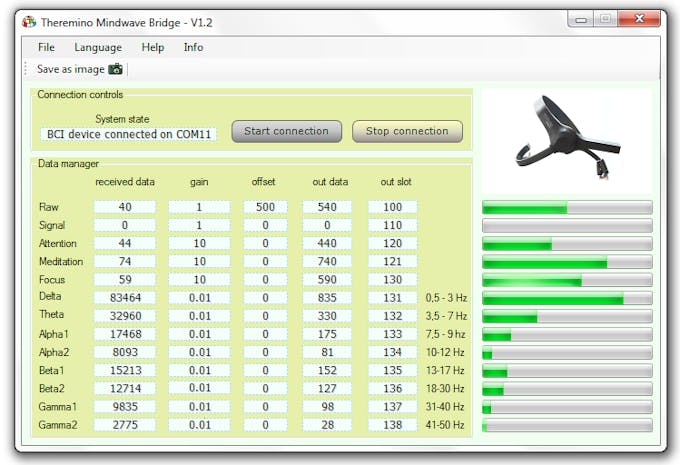Image resolution: width=680 pixels, height=465 pixels.
Task: Click the Gamma2 level progress bar
Action: pyautogui.click(x=567, y=425)
